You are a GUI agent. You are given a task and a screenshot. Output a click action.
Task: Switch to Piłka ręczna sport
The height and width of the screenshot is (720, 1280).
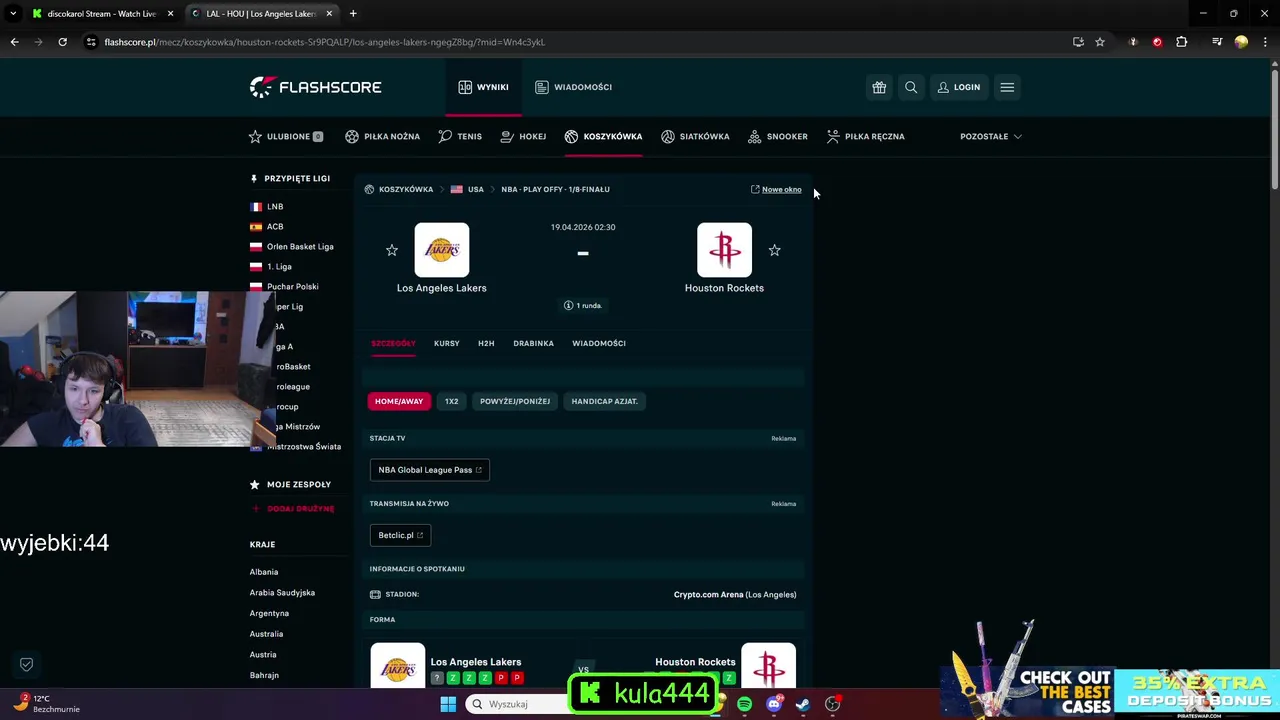(865, 136)
